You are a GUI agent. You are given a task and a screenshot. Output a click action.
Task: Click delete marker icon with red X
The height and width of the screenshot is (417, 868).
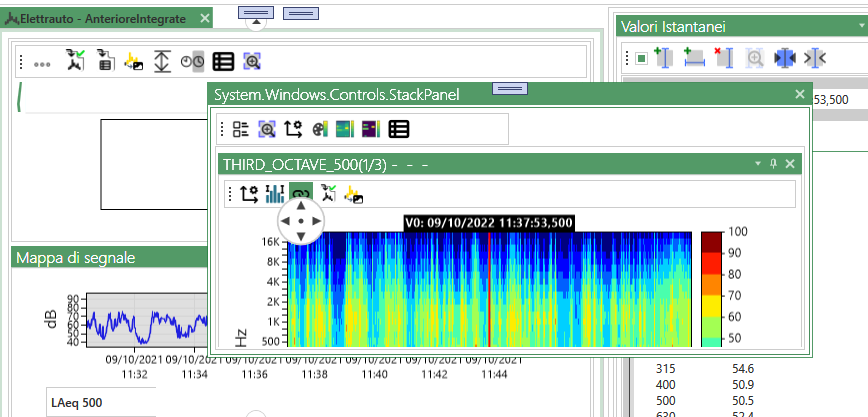pos(724,58)
